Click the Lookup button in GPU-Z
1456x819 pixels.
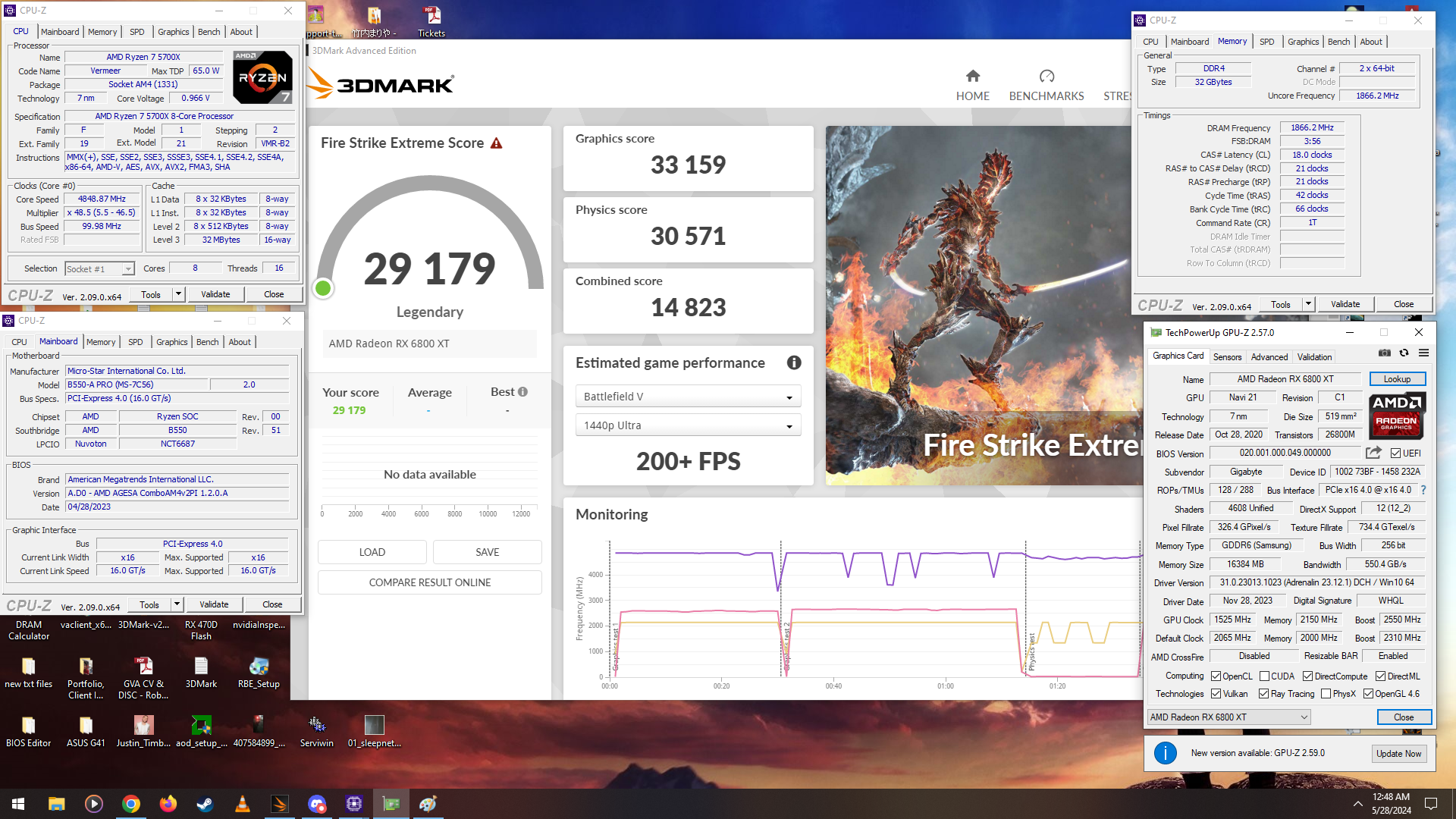click(x=1397, y=379)
